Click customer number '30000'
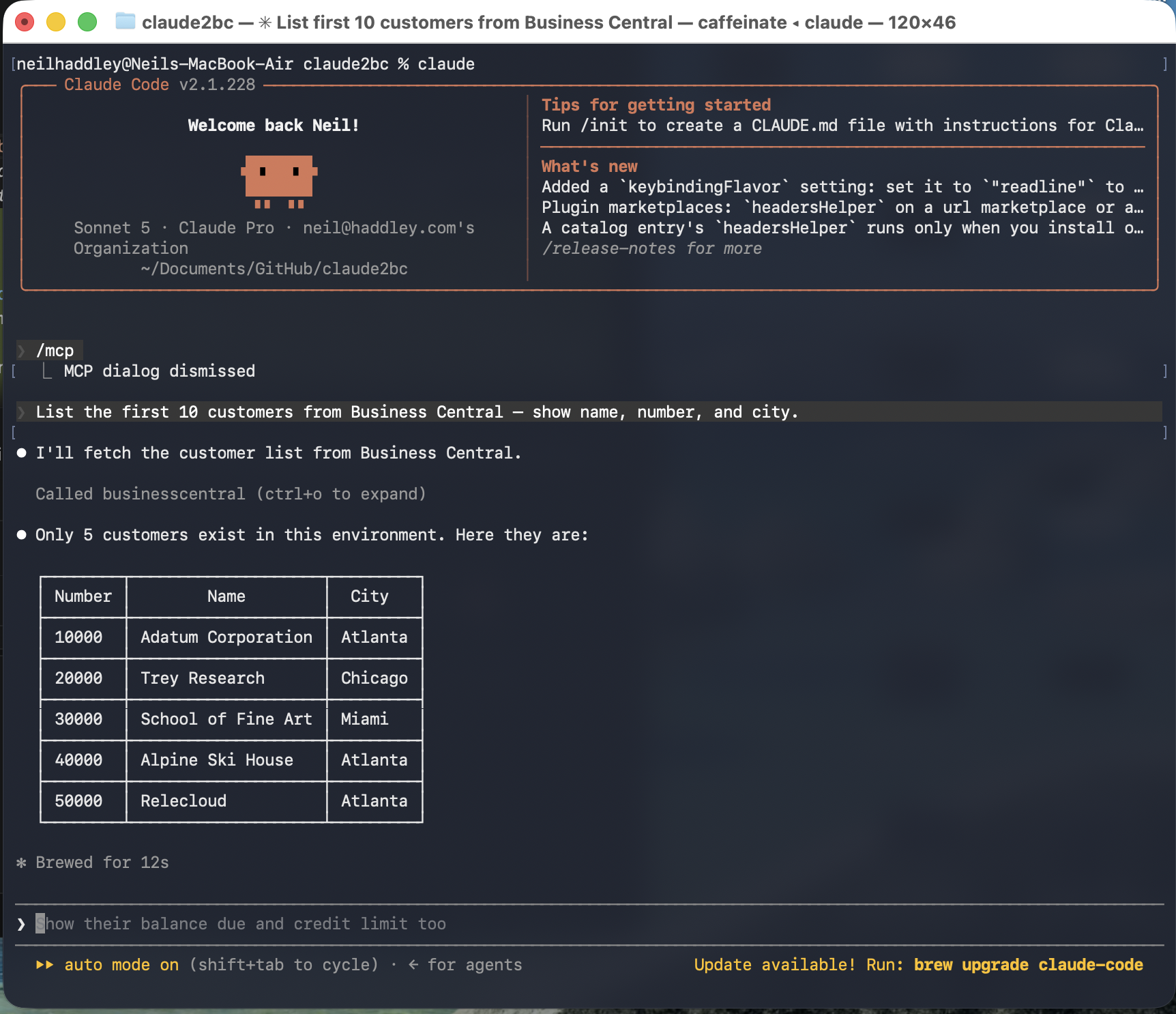Viewport: 1176px width, 1014px height. 78,719
